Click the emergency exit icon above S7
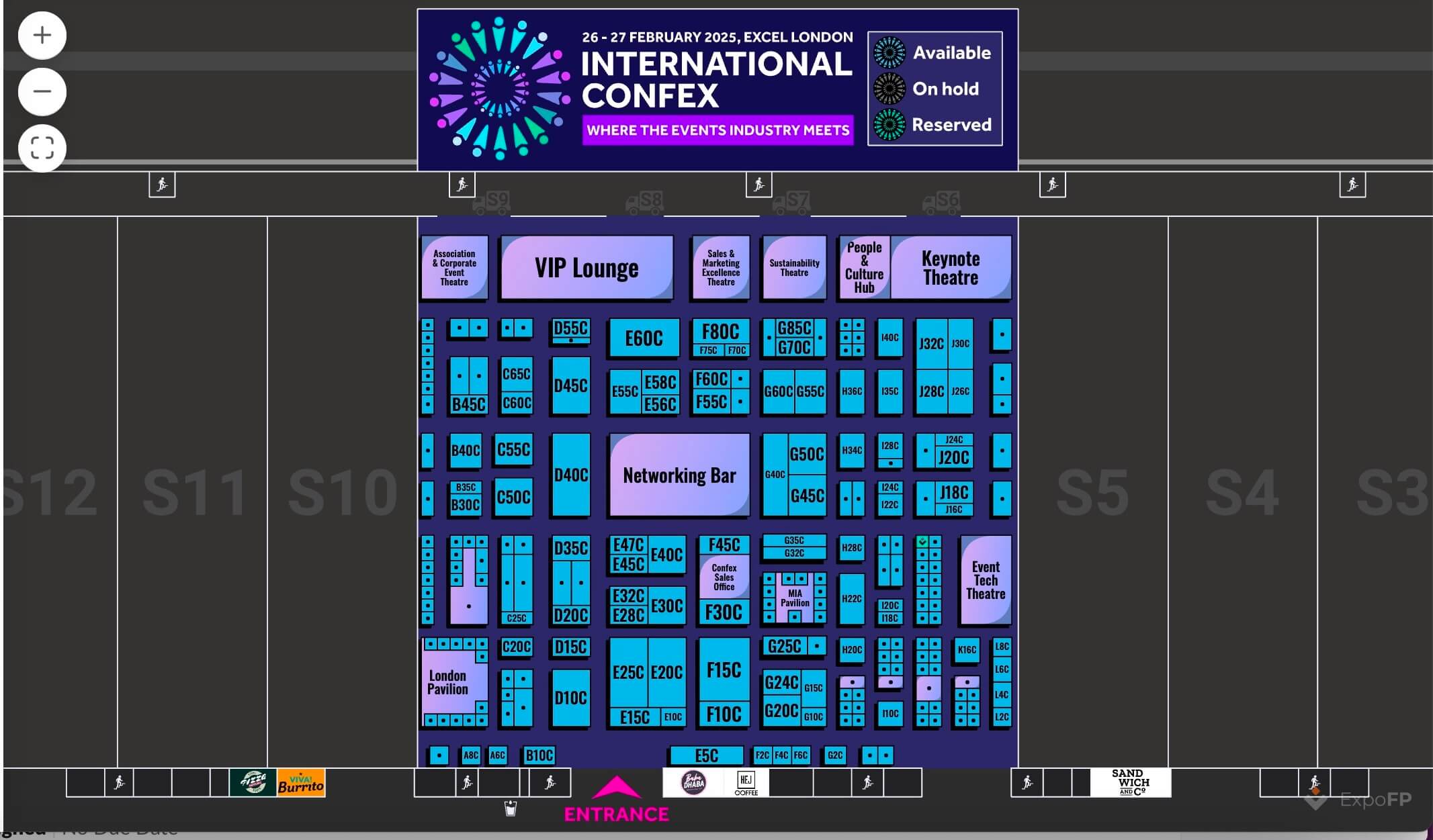 [759, 184]
